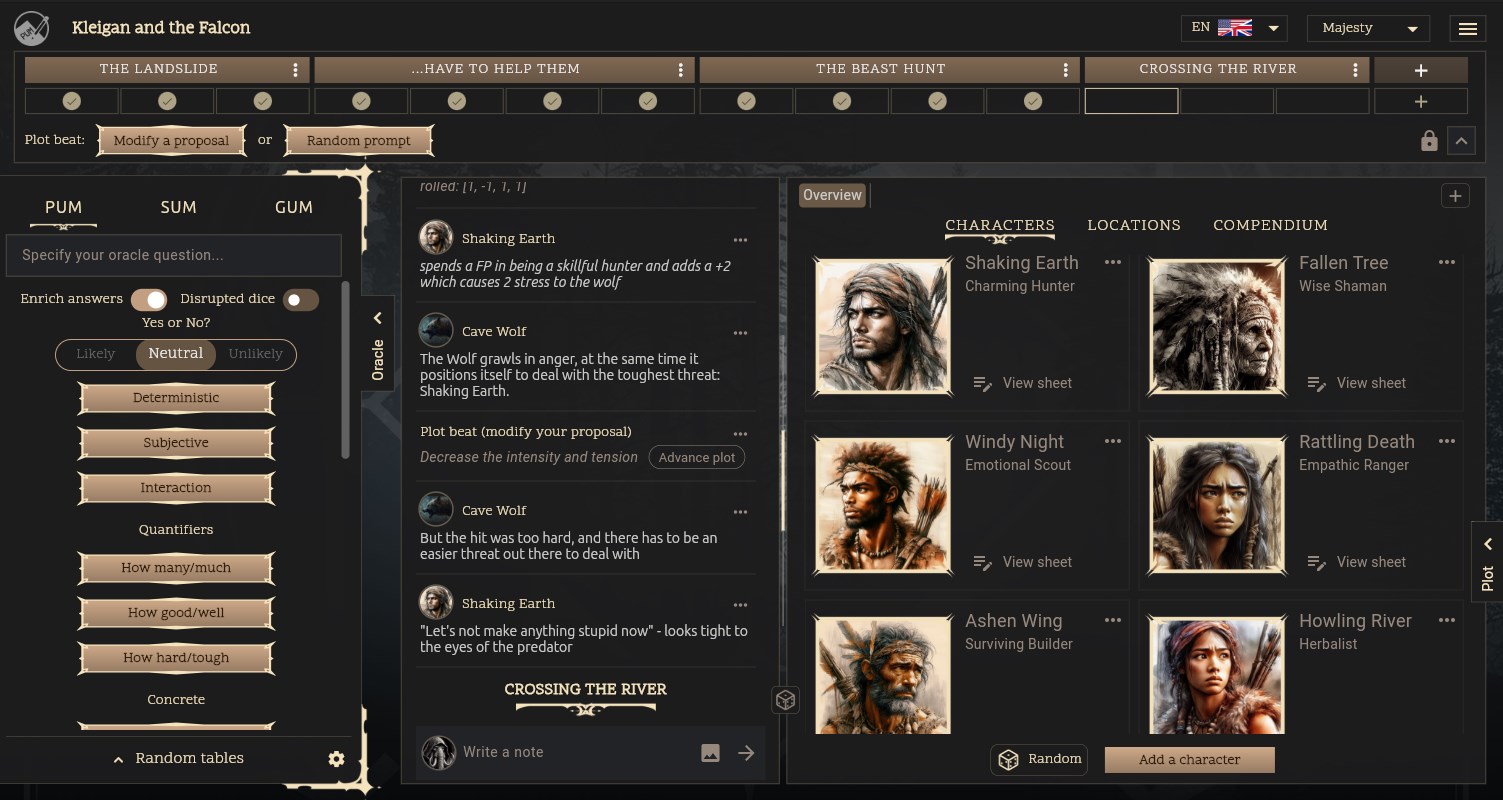This screenshot has height=800, width=1503.
Task: Click the hamburger menu icon in the top right
Action: coord(1467,28)
